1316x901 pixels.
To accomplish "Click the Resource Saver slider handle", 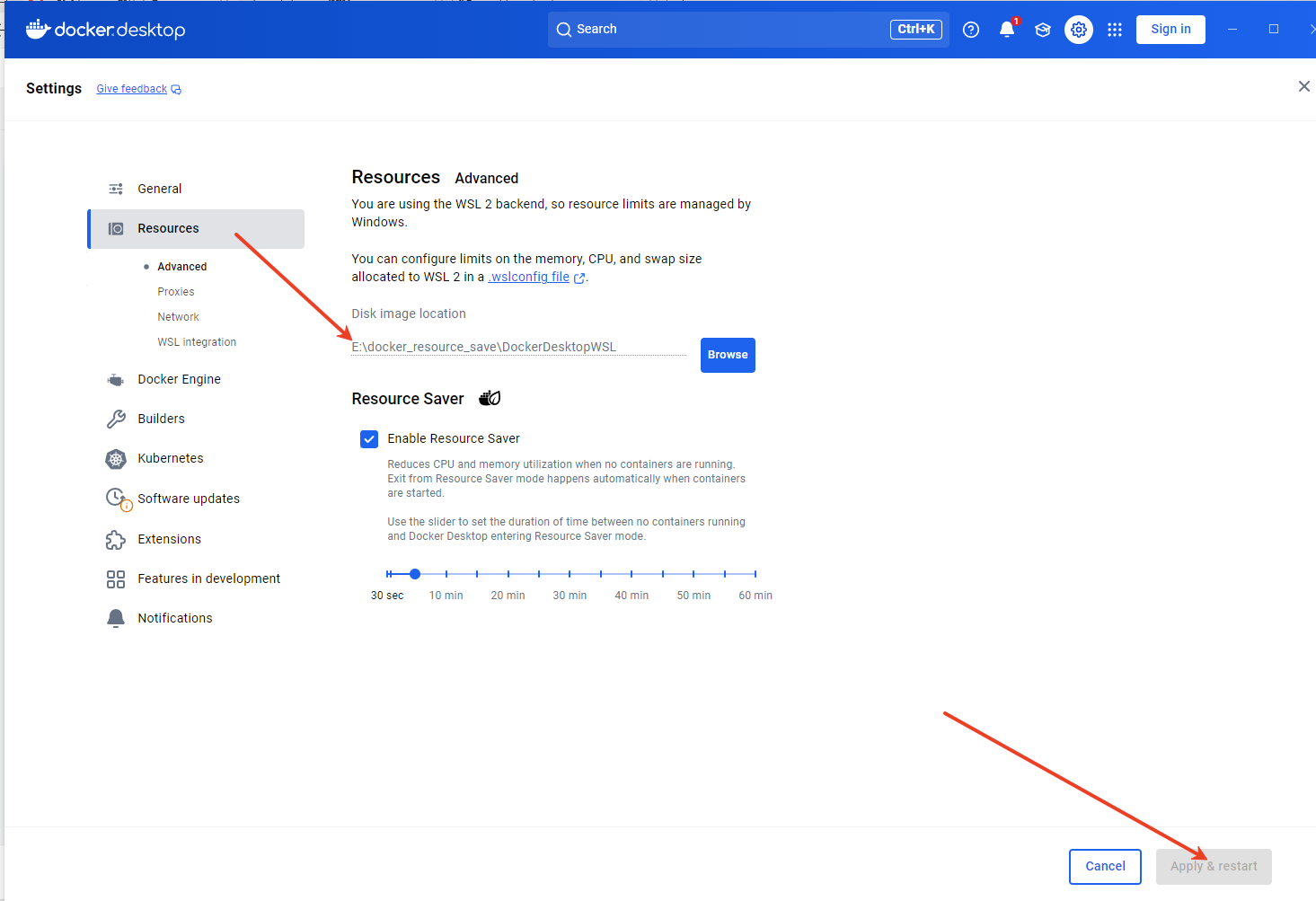I will [x=415, y=574].
